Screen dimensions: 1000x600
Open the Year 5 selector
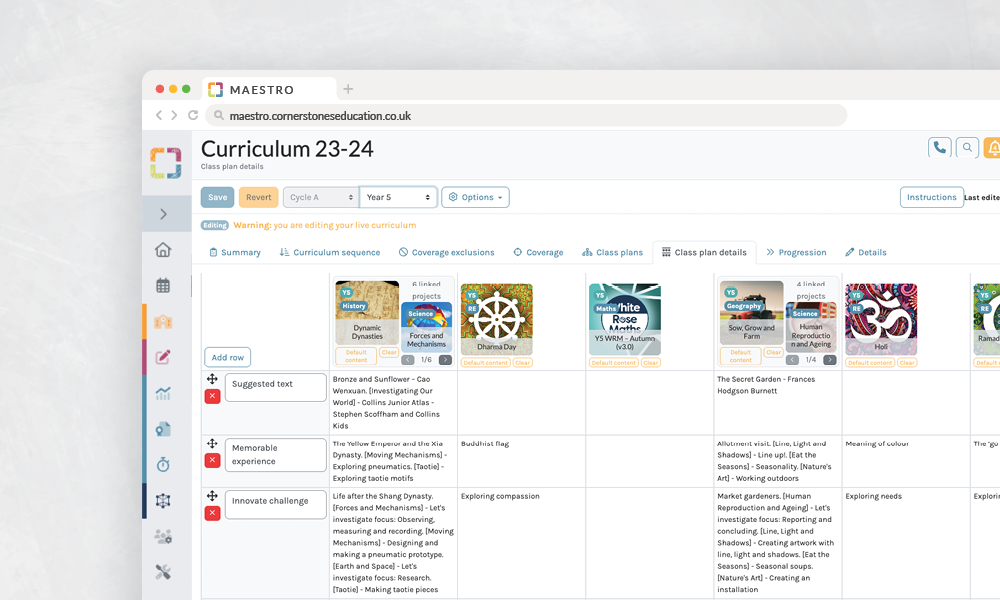tap(398, 197)
